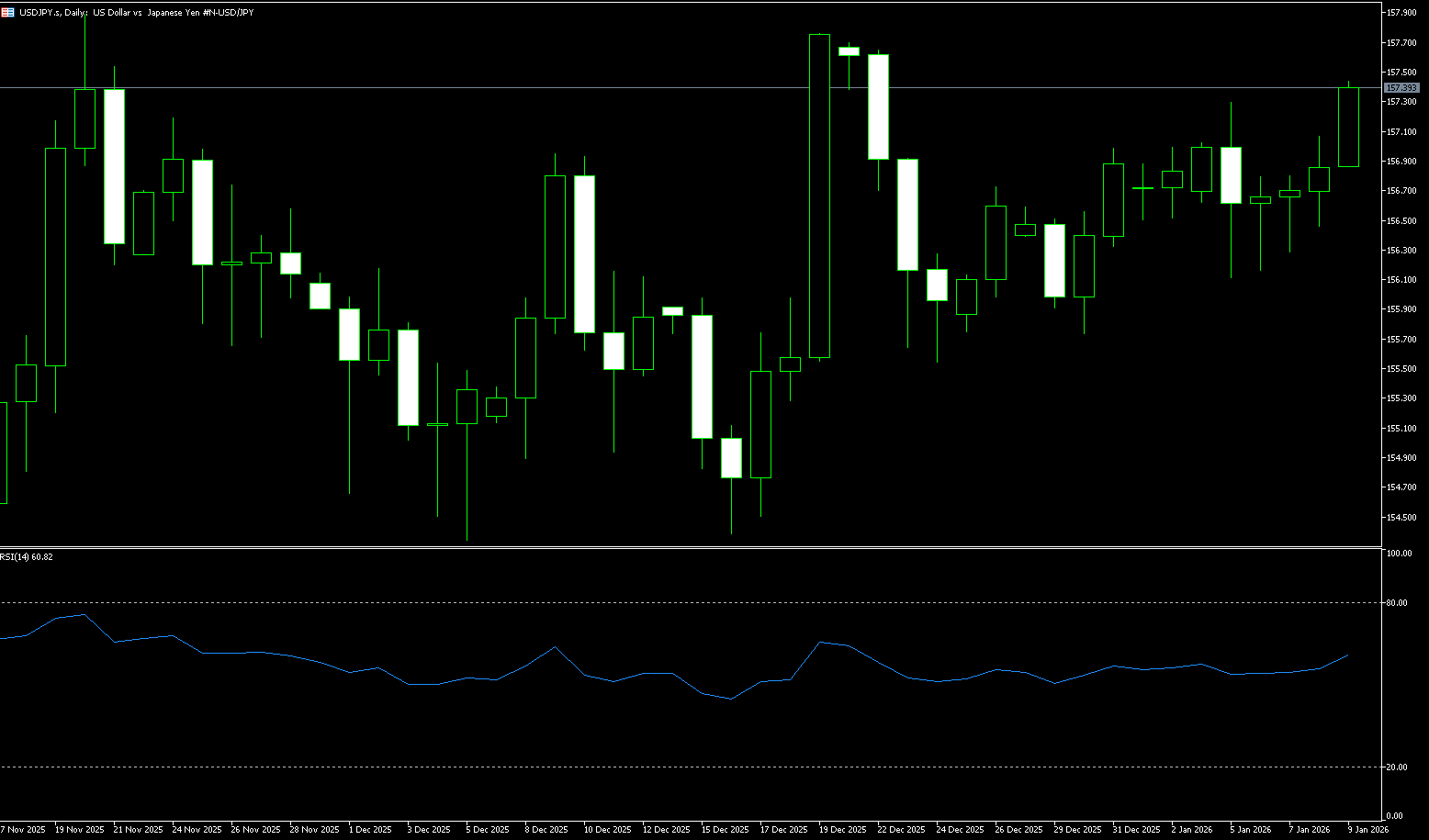1429x840 pixels.
Task: Click the 22 Dec 2025 date label
Action: (902, 830)
